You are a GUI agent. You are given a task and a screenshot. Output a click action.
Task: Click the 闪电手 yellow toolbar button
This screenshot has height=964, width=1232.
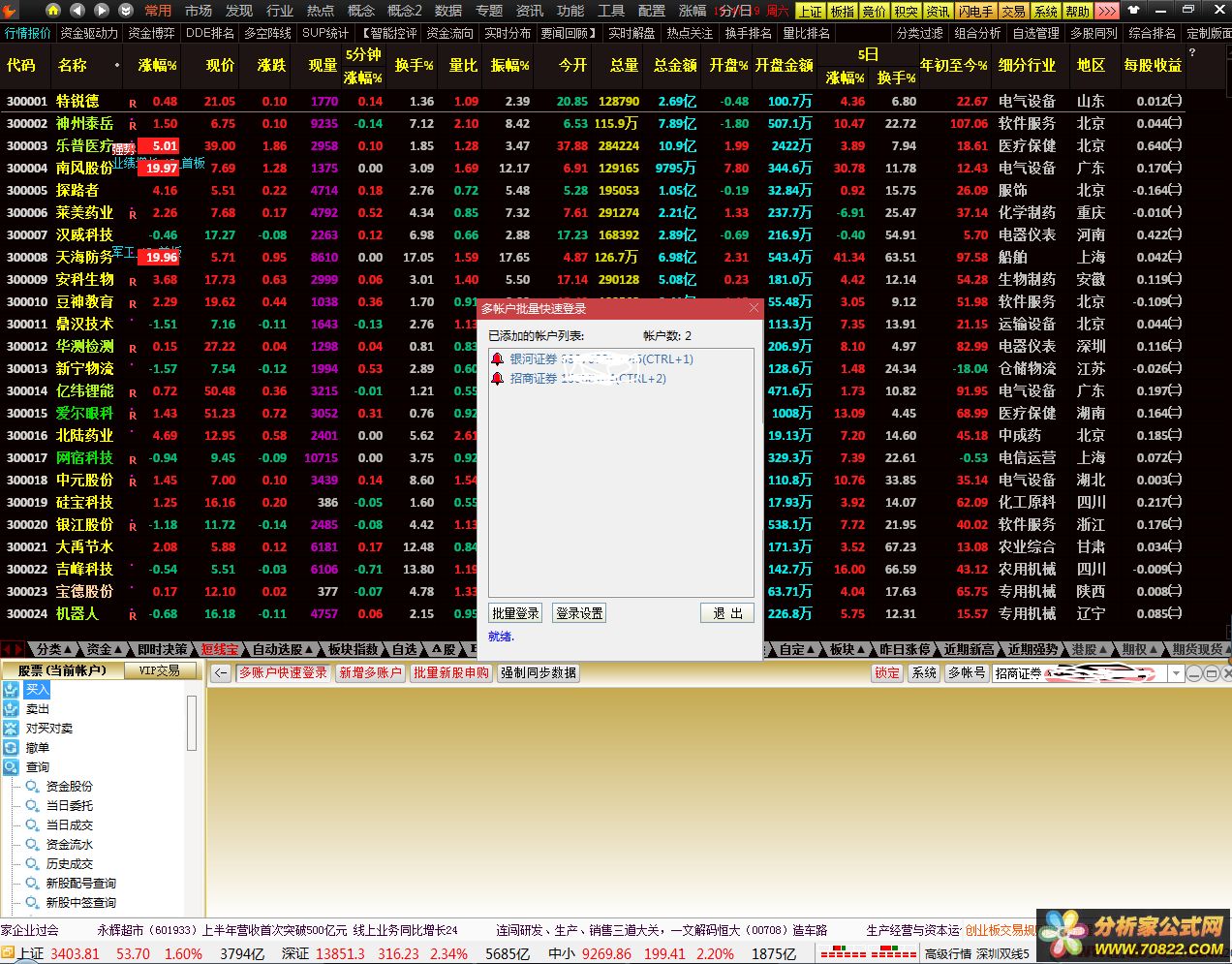pos(976,11)
